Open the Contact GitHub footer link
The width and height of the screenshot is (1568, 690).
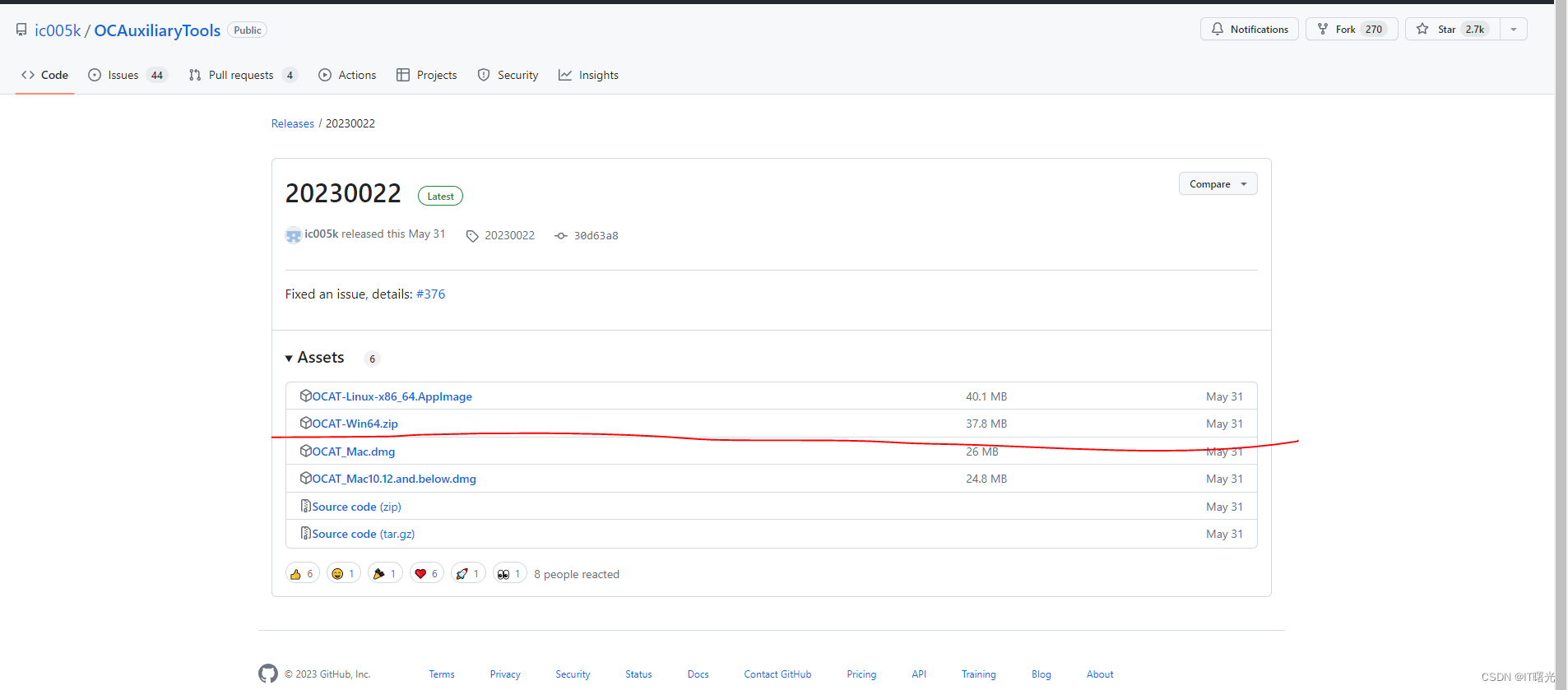pyautogui.click(x=777, y=674)
